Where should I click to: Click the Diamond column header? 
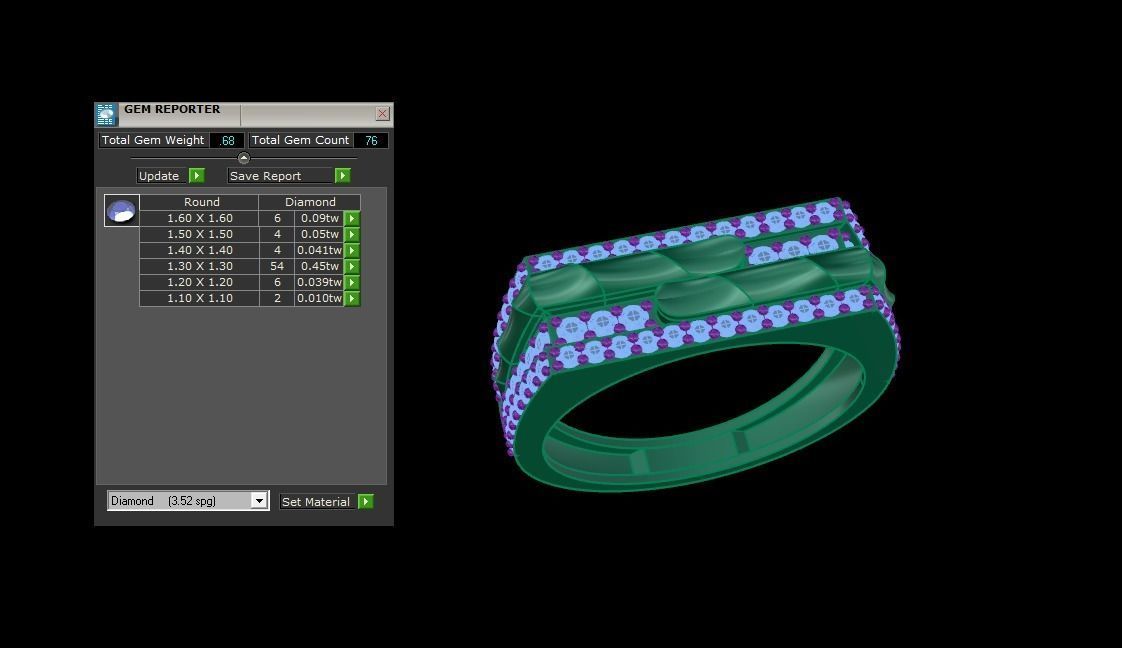coord(310,202)
